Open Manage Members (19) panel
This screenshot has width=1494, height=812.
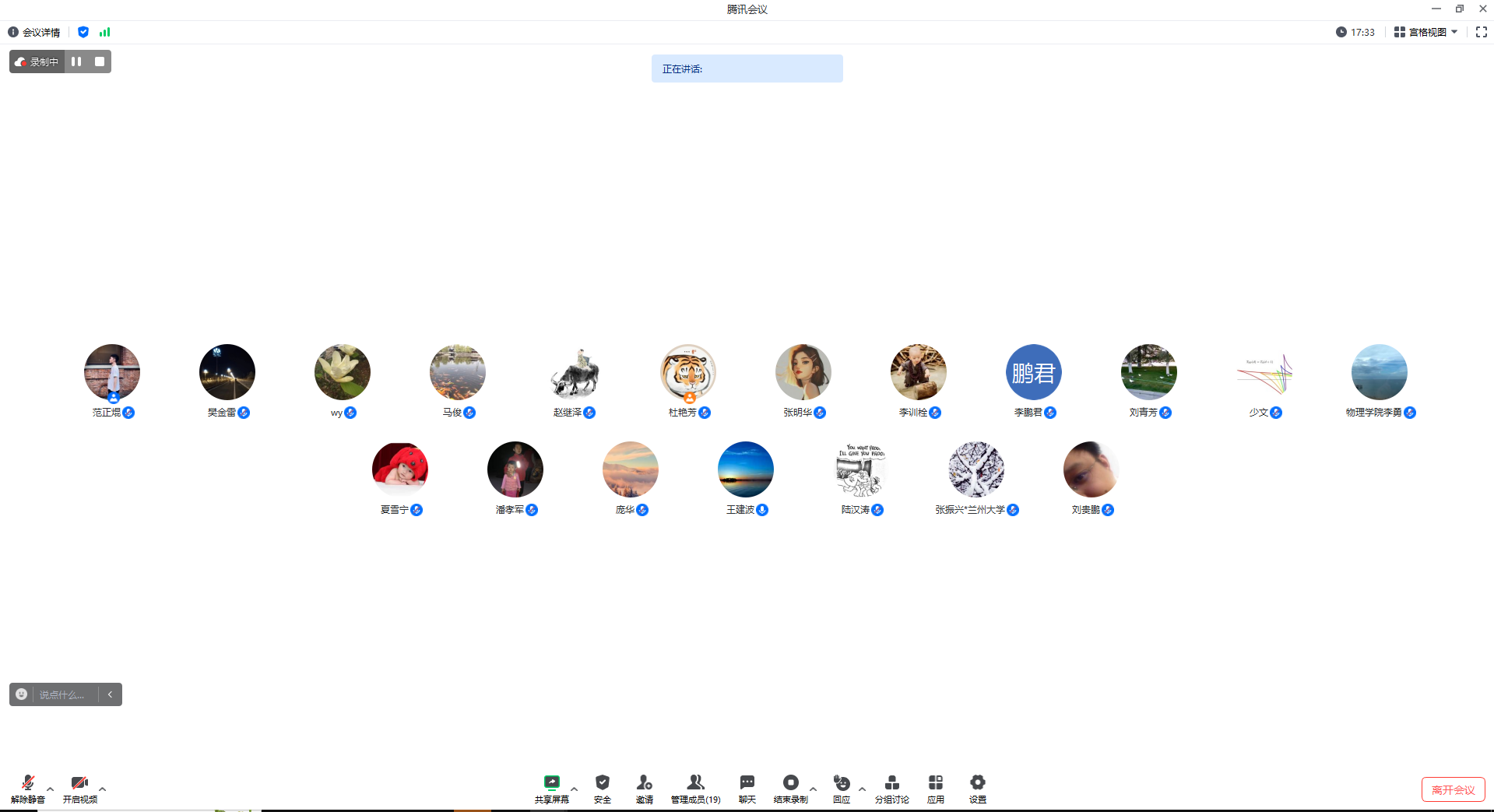click(695, 783)
